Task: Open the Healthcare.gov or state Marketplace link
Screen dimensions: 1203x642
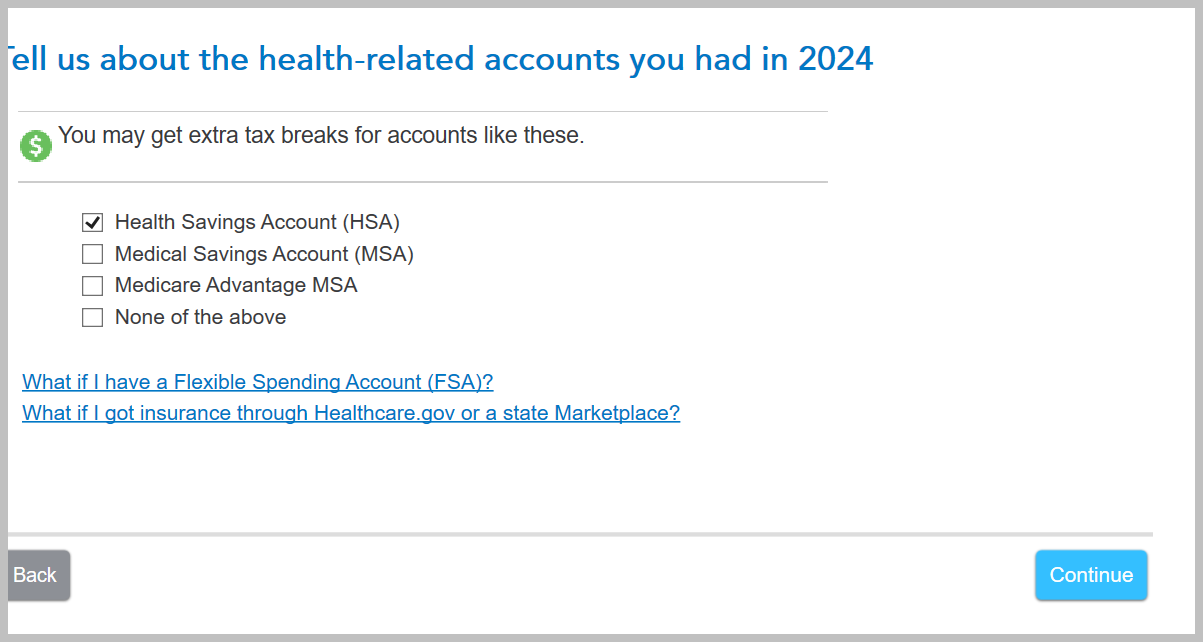Action: click(x=350, y=413)
